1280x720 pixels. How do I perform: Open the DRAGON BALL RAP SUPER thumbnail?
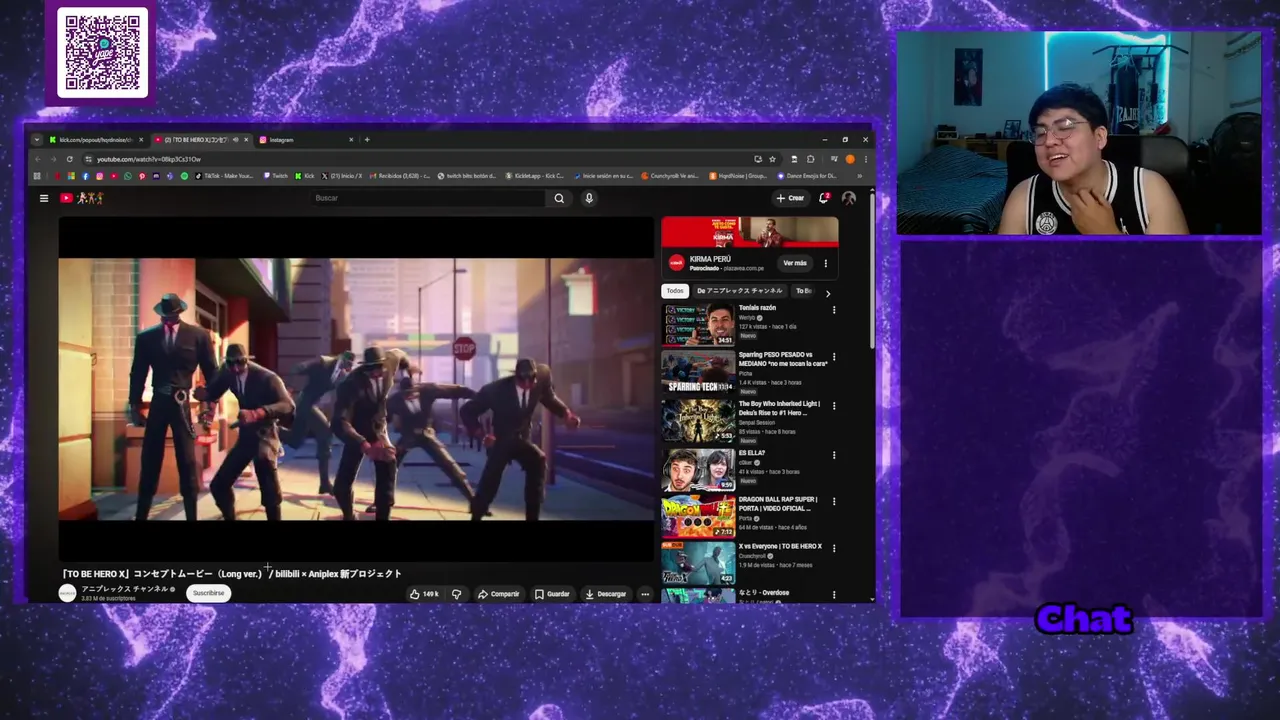click(x=699, y=517)
